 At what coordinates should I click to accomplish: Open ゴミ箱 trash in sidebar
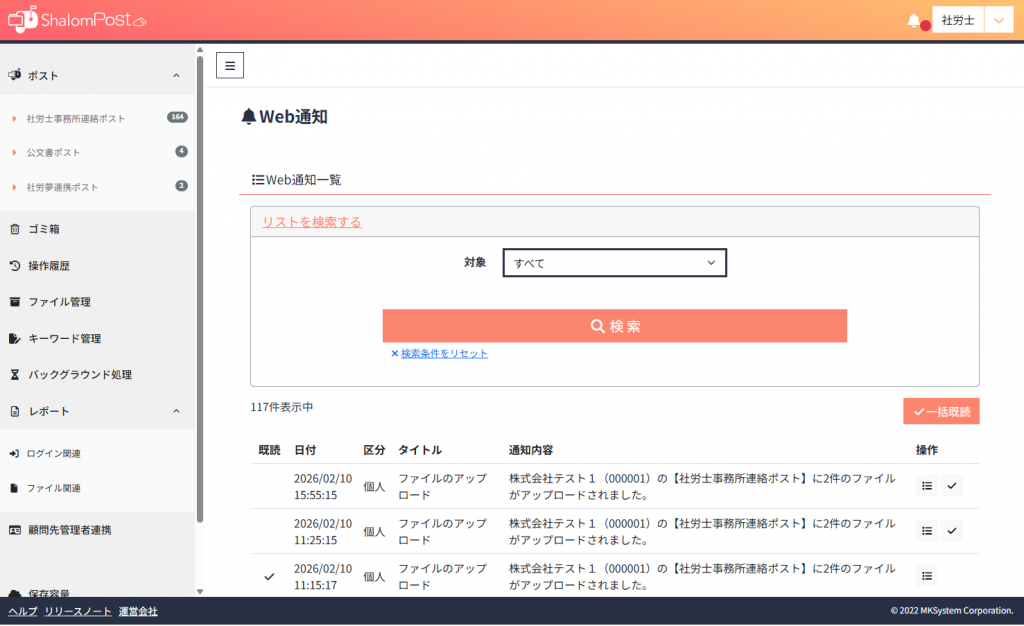tap(44, 229)
